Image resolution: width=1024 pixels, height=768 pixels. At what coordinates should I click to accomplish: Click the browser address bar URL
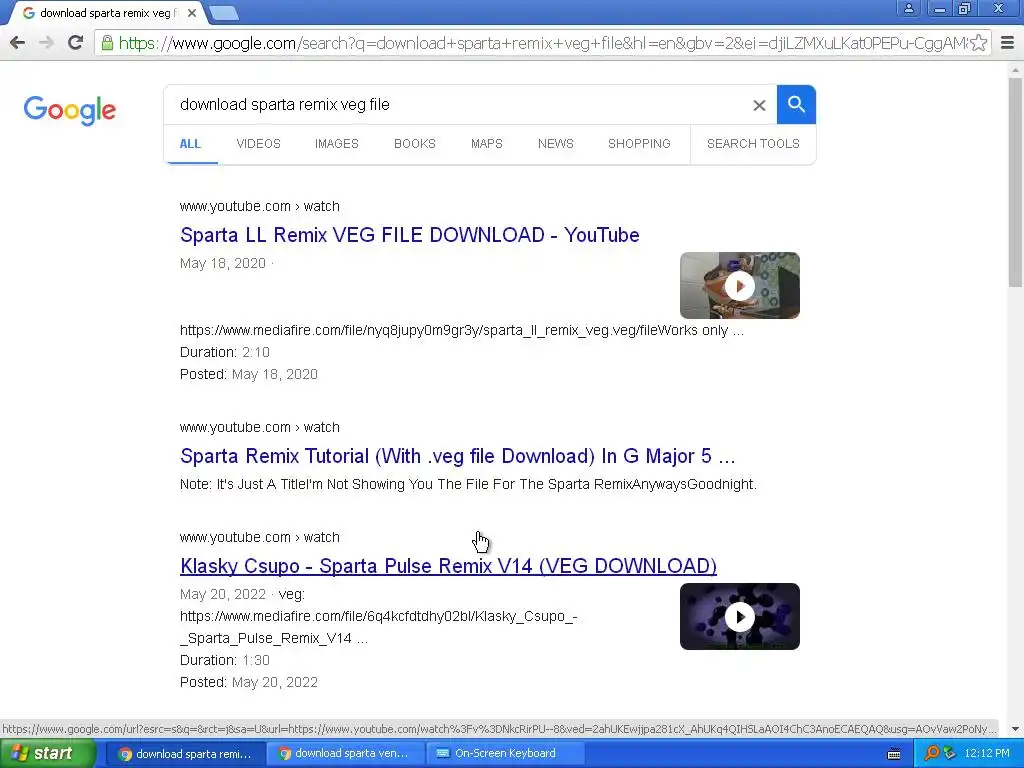tap(542, 43)
